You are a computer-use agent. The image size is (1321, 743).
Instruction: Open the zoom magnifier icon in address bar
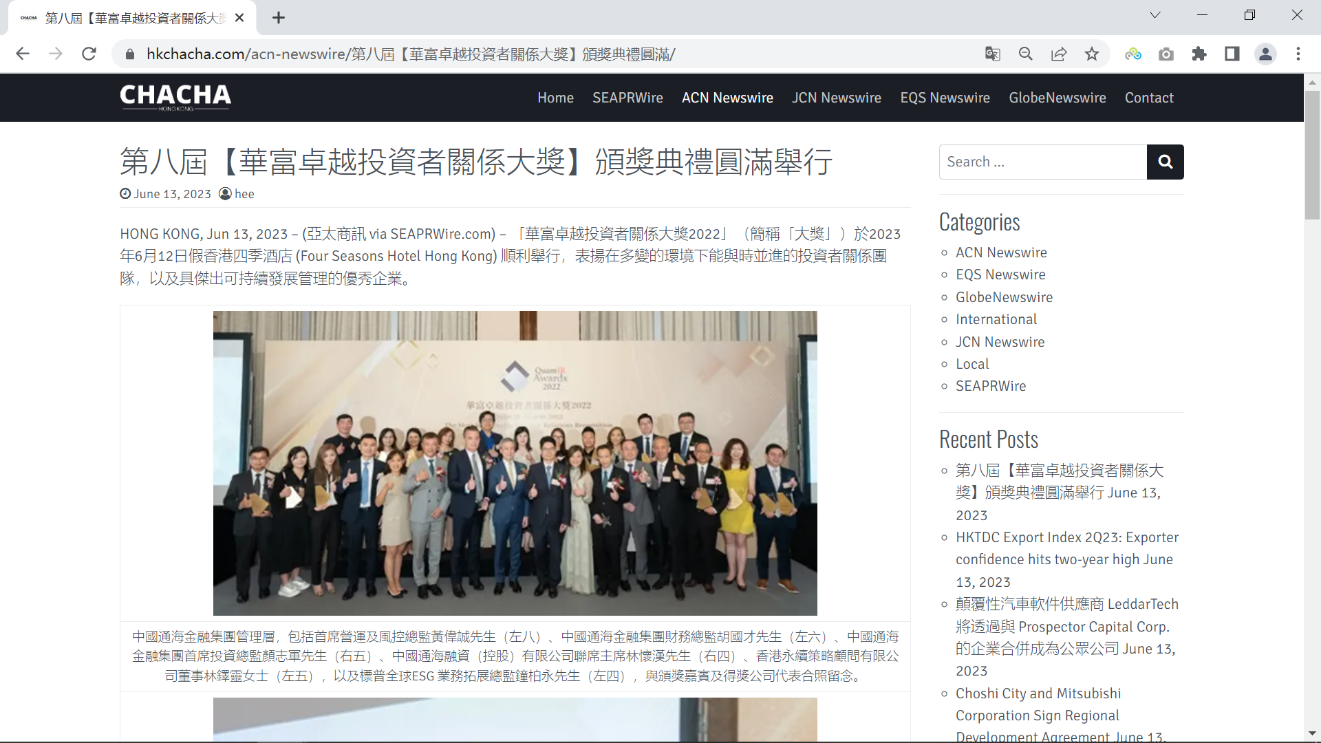pyautogui.click(x=1025, y=54)
